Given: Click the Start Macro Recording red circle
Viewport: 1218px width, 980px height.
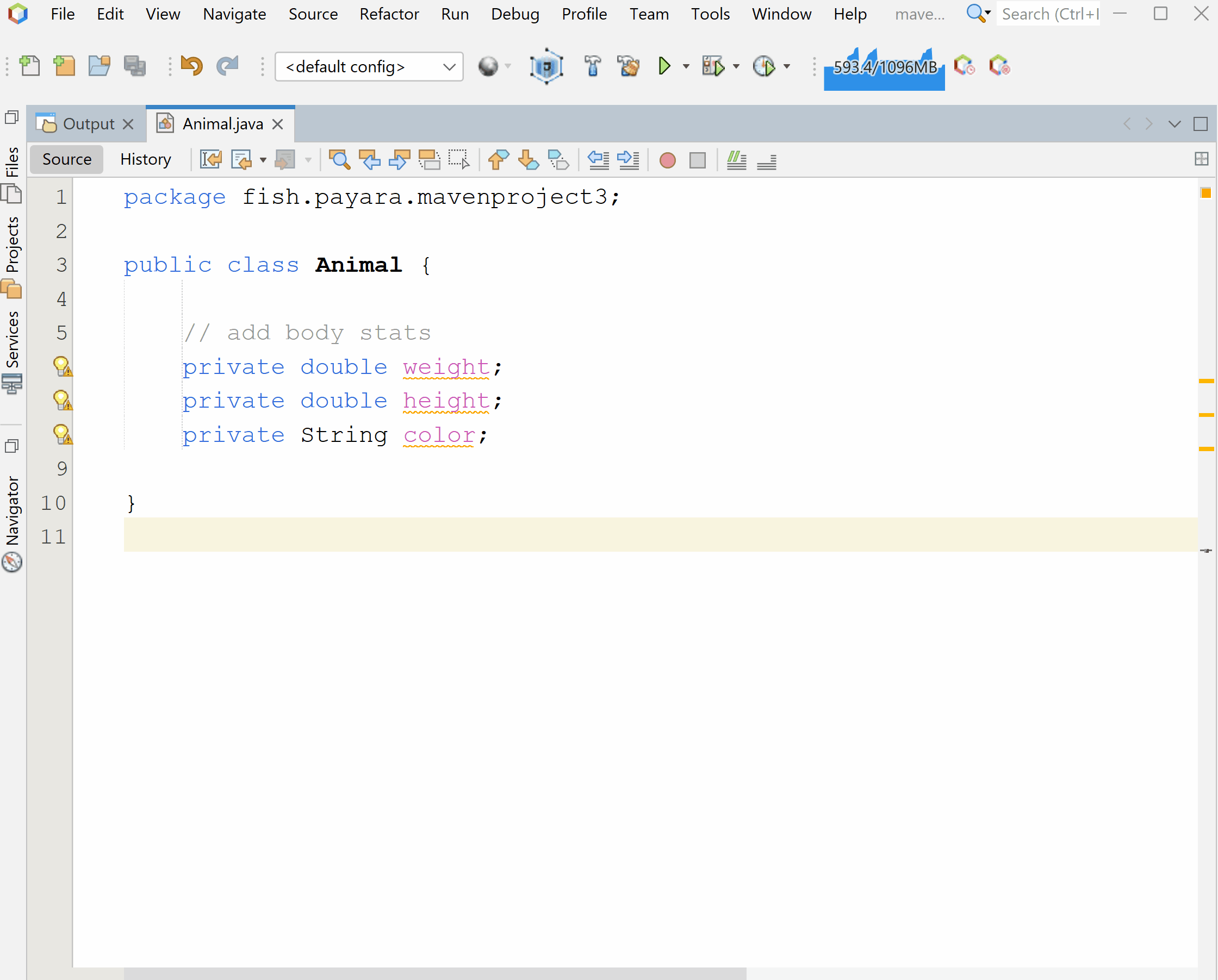Looking at the screenshot, I should point(667,160).
